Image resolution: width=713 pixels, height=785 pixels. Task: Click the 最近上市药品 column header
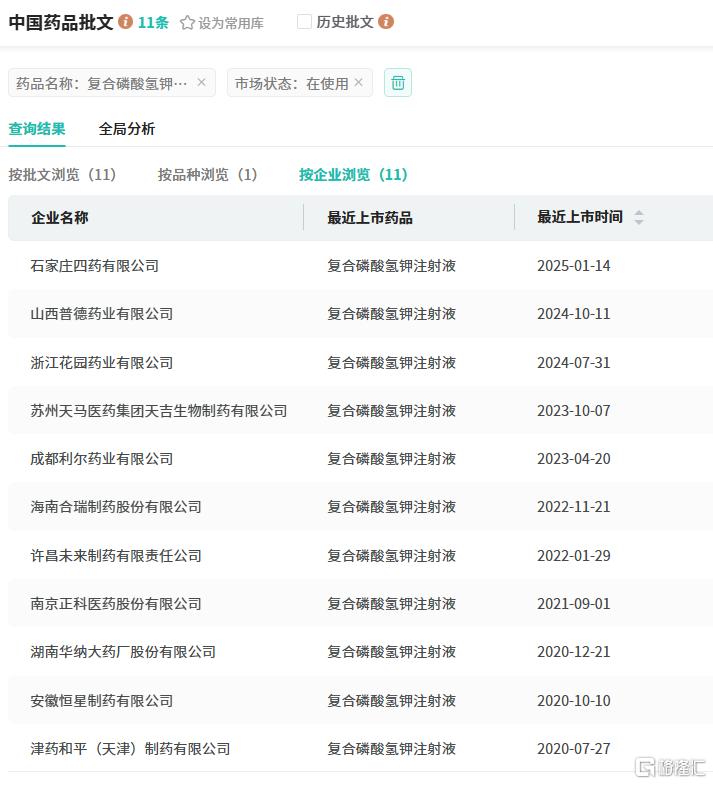click(x=370, y=217)
